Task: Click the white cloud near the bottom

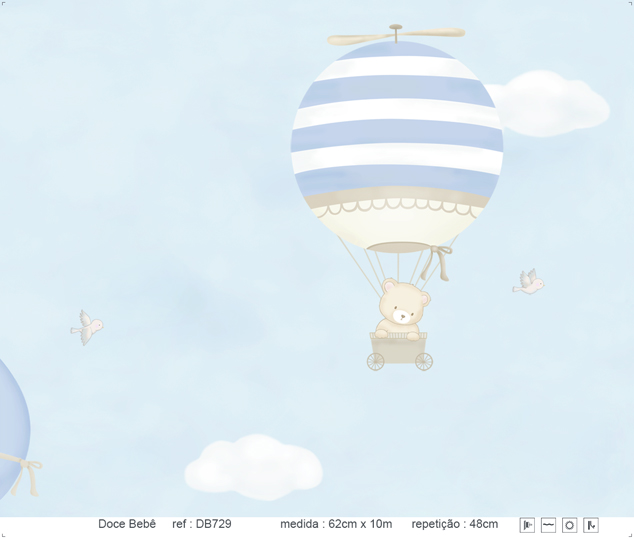Action: (x=254, y=466)
